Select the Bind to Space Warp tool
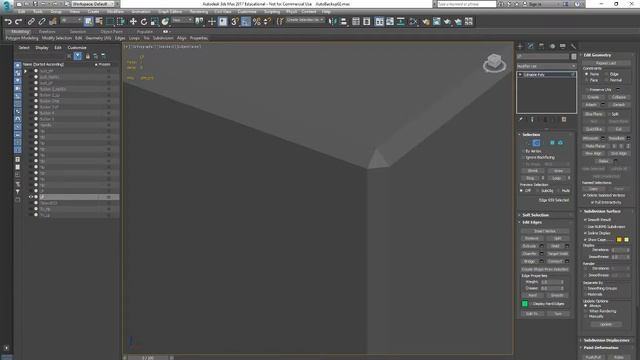The image size is (640, 360). (x=53, y=22)
